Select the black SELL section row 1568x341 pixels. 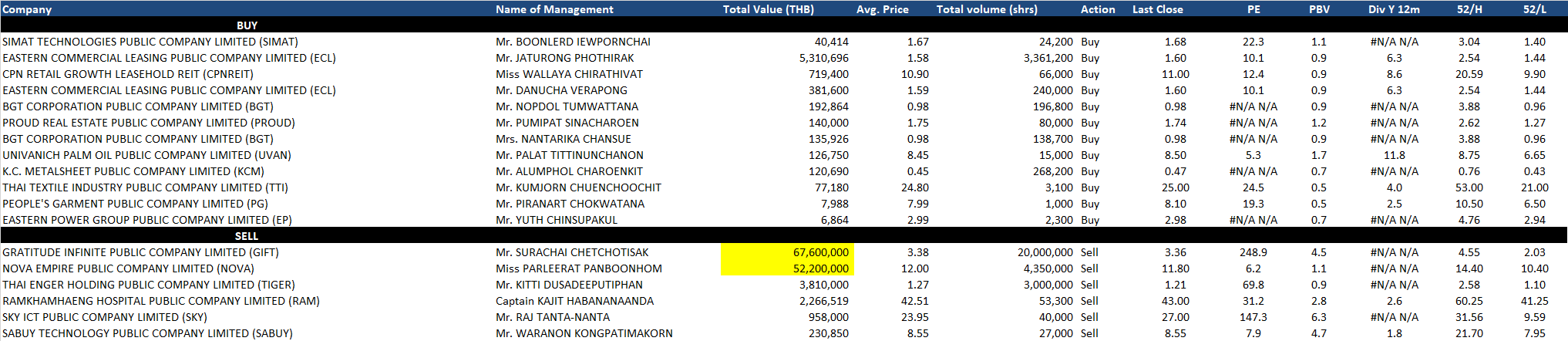pos(247,236)
